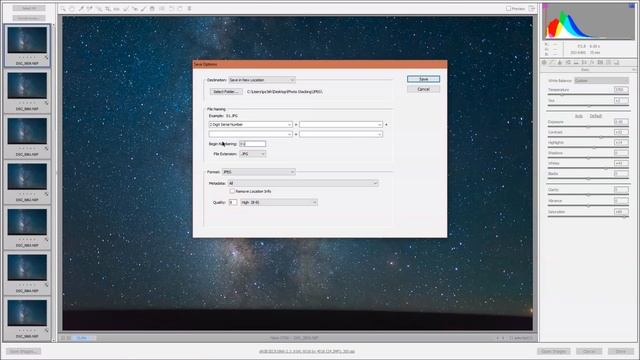Select the Crop tool
The height and width of the screenshot is (360, 640).
(x=108, y=9)
